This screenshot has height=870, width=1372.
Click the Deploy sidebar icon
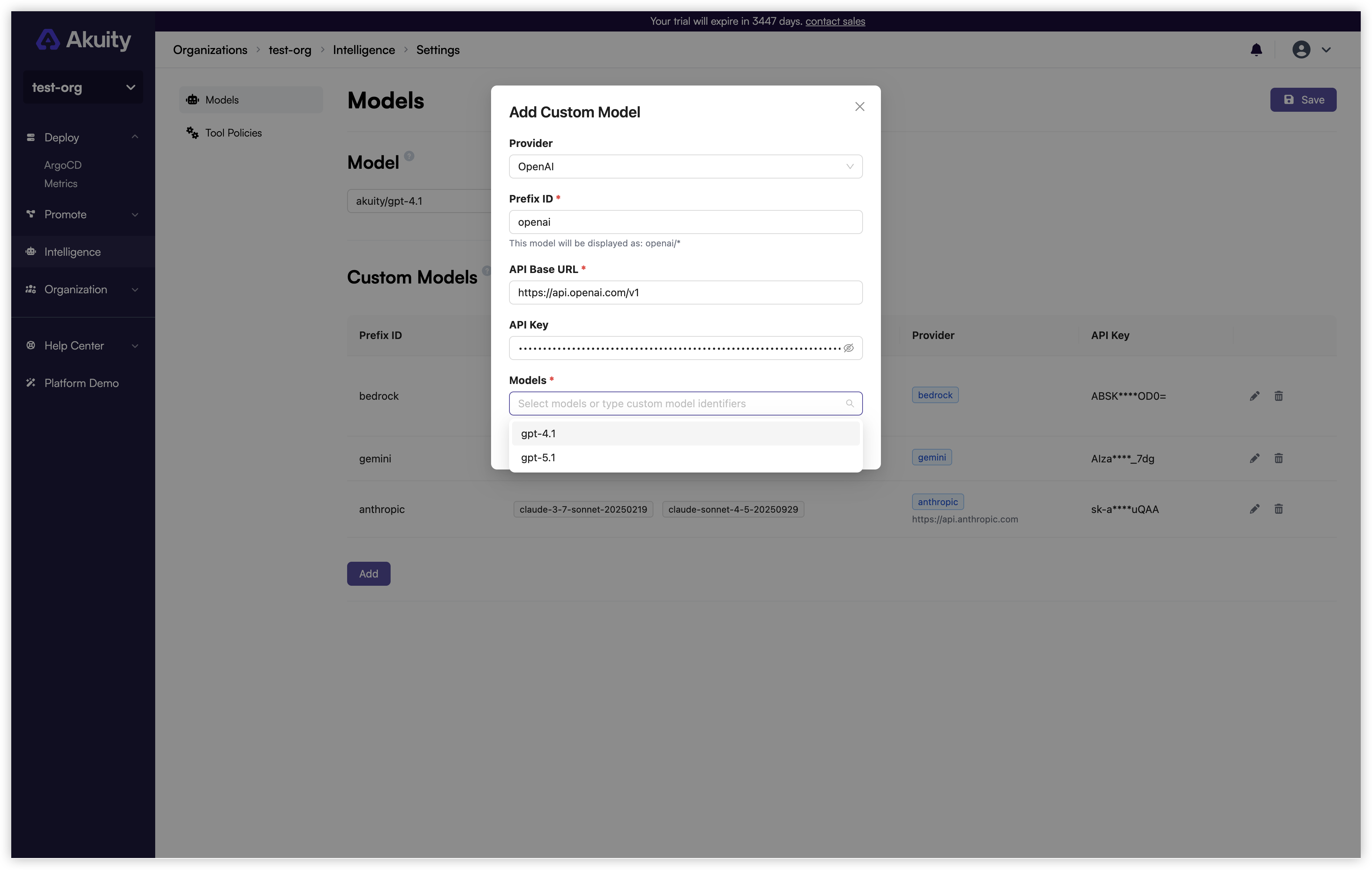(x=31, y=137)
